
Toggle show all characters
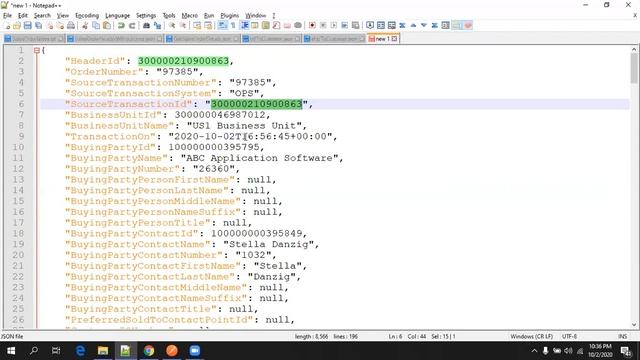pos(233,25)
